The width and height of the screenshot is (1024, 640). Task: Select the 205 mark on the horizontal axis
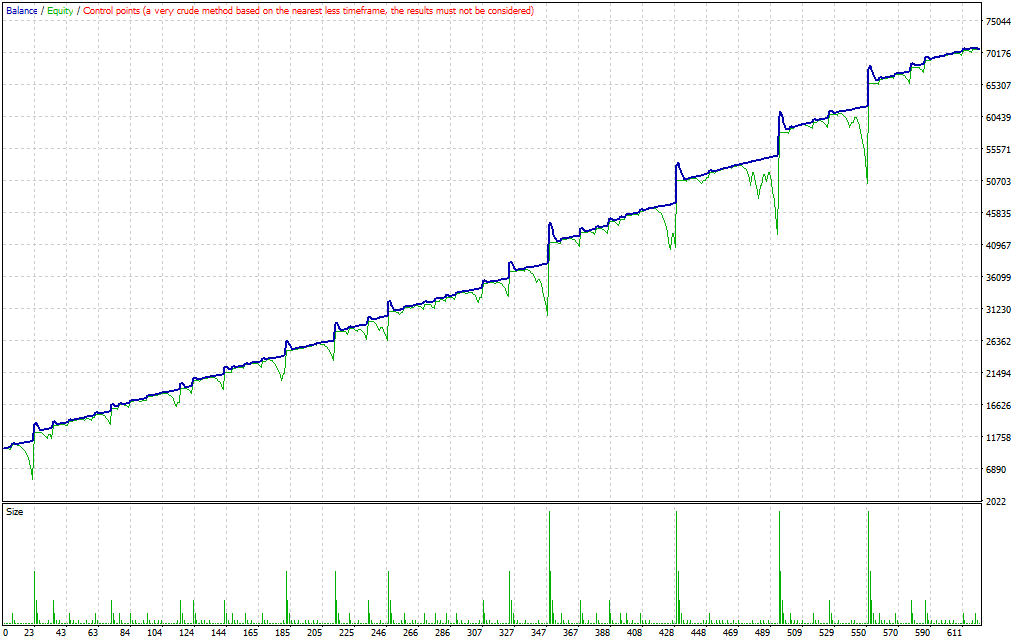point(314,632)
